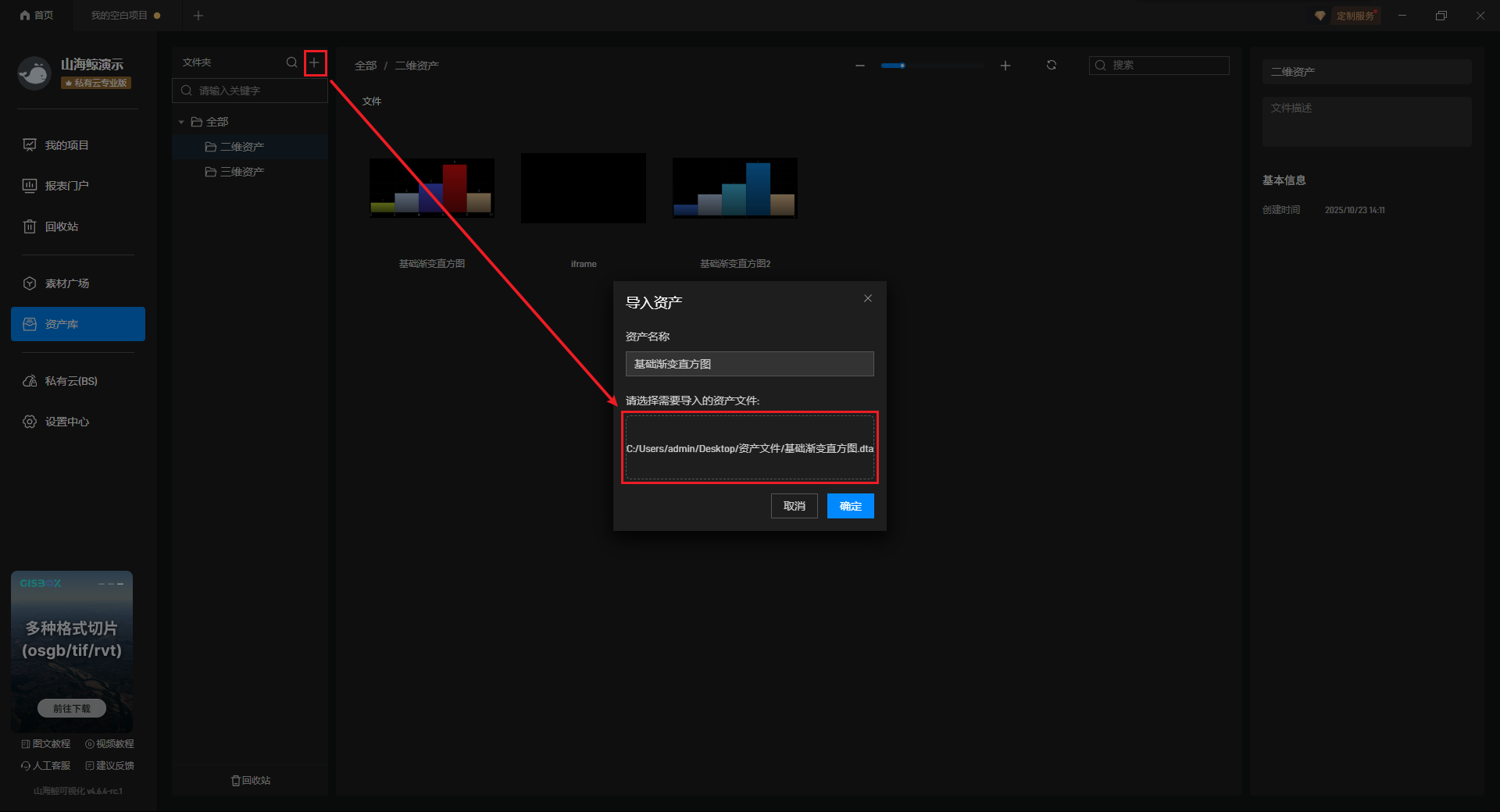Open the 图文教程 link
This screenshot has width=1500, height=812.
tap(46, 744)
